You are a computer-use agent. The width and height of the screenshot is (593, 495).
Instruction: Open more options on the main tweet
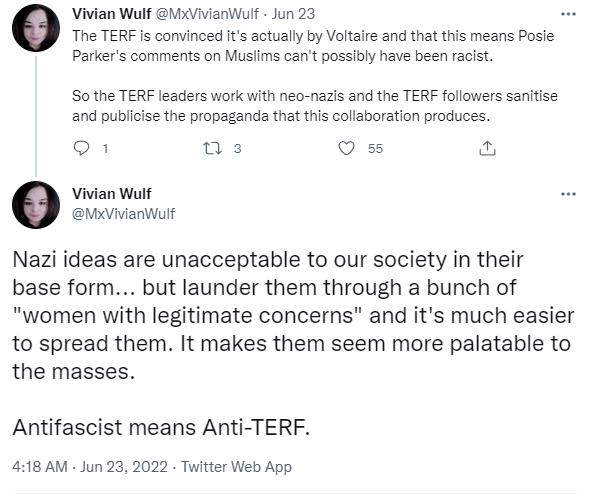click(568, 194)
